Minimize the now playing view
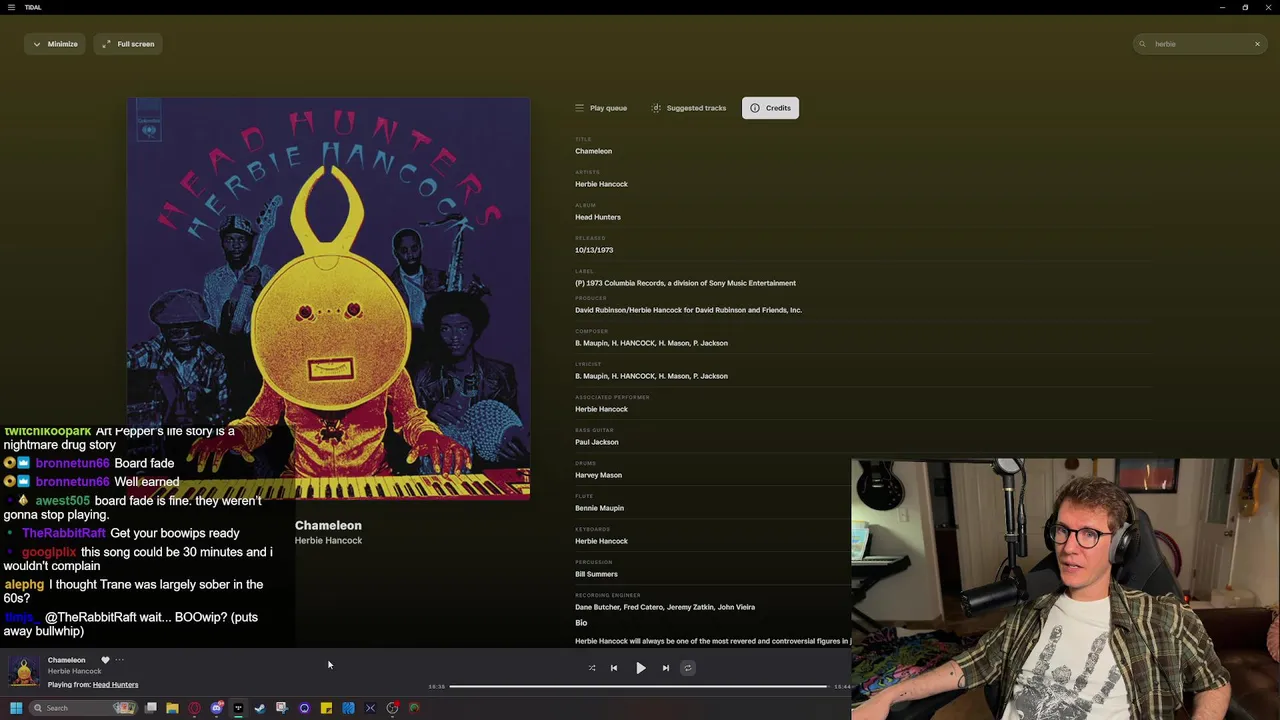 (55, 44)
